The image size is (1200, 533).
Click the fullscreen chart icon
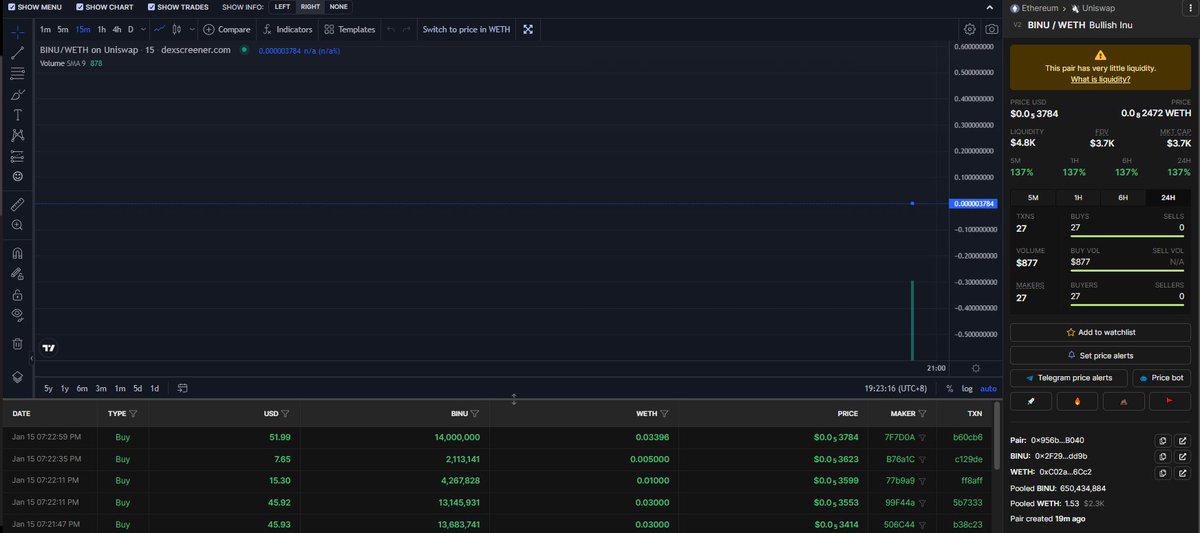coord(528,30)
